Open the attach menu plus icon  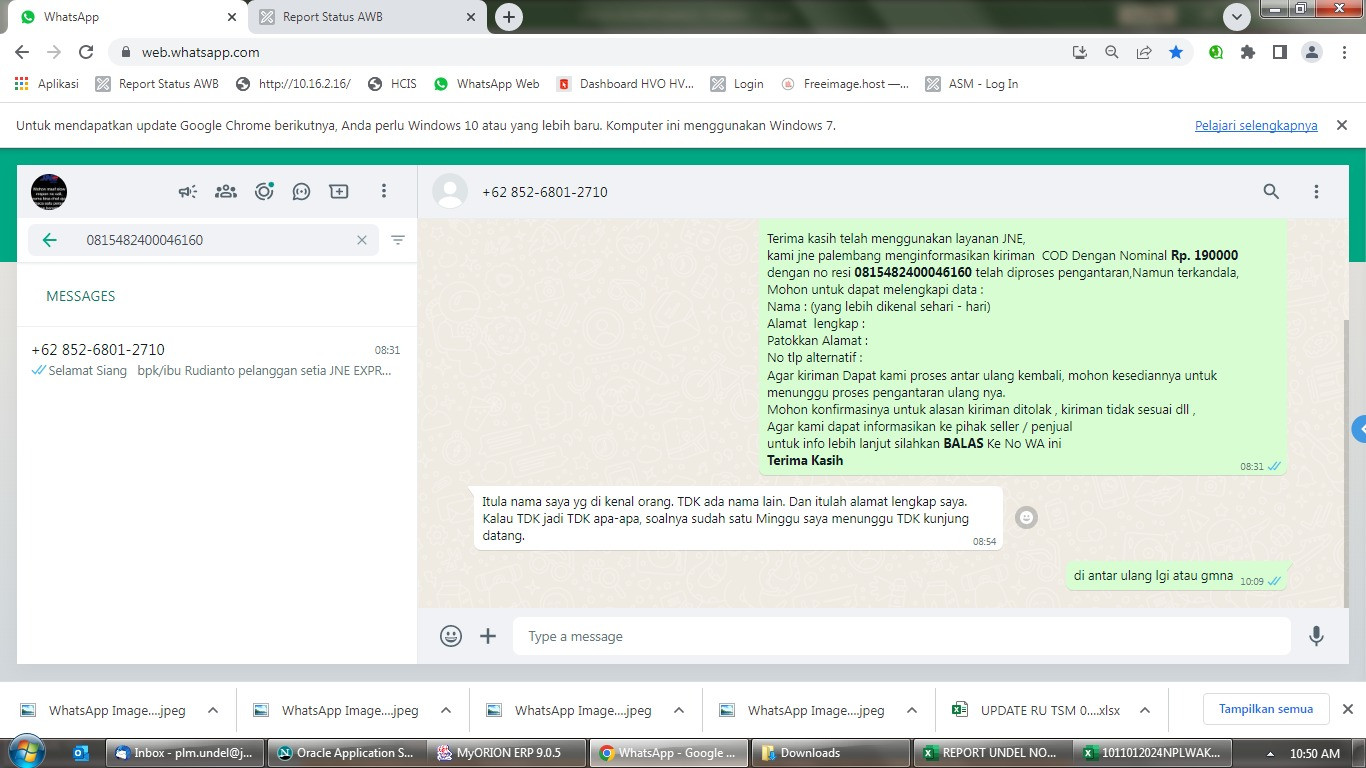(488, 636)
